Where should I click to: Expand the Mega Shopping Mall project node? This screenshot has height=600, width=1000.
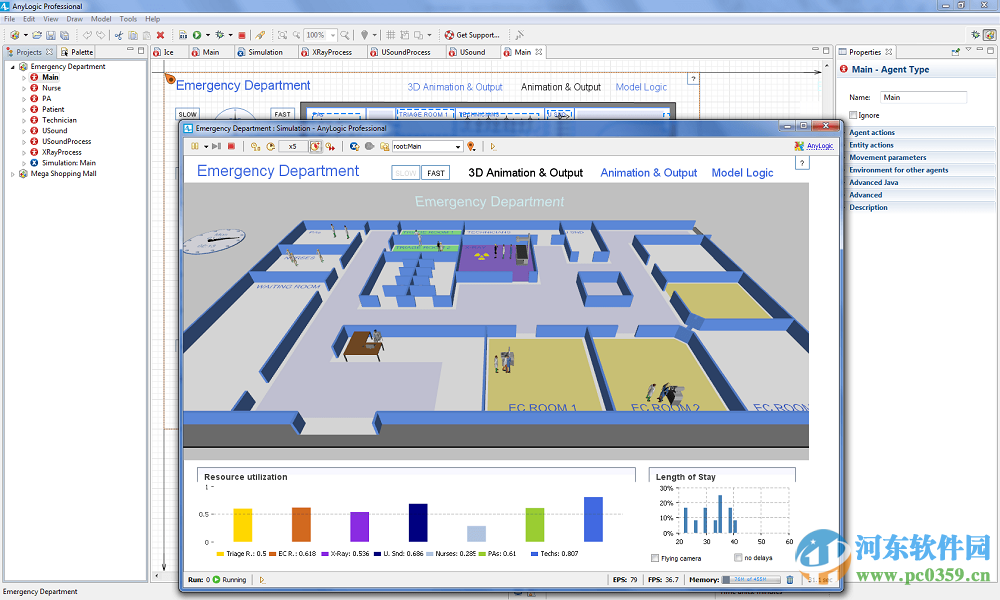(13, 174)
